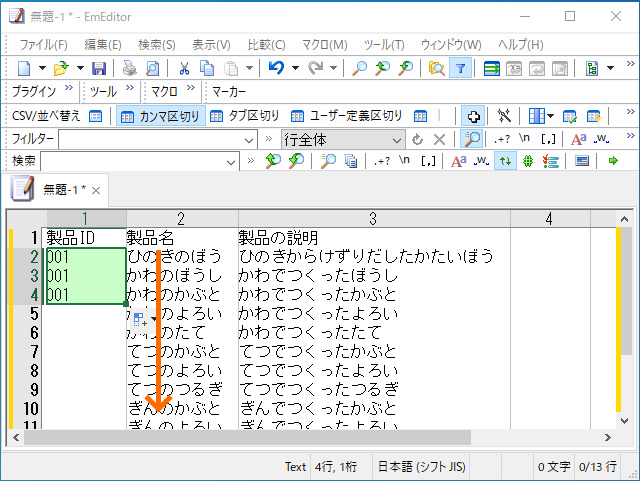640x481 pixels.
Task: Toggle cell selection mode plus icon
Action: [x=473, y=117]
